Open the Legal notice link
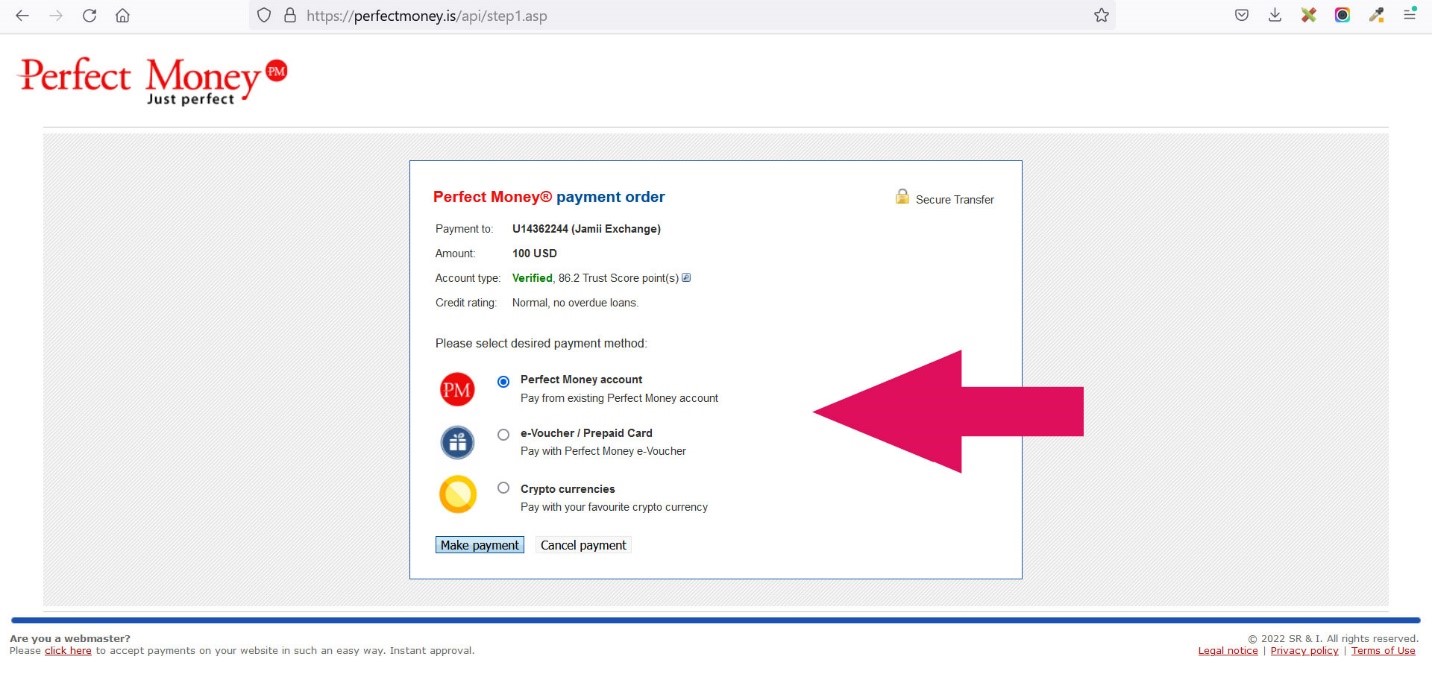Viewport: 1432px width, 683px height. pos(1228,651)
